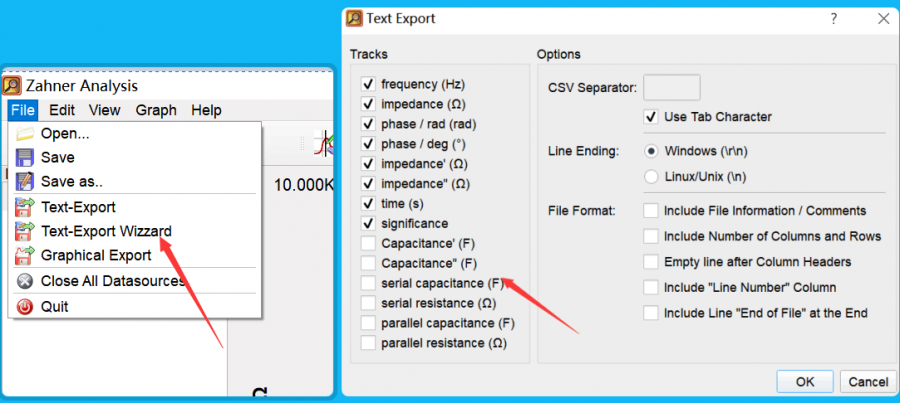The width and height of the screenshot is (900, 403).
Task: Click the Save floppy disk icon
Action: (x=25, y=158)
